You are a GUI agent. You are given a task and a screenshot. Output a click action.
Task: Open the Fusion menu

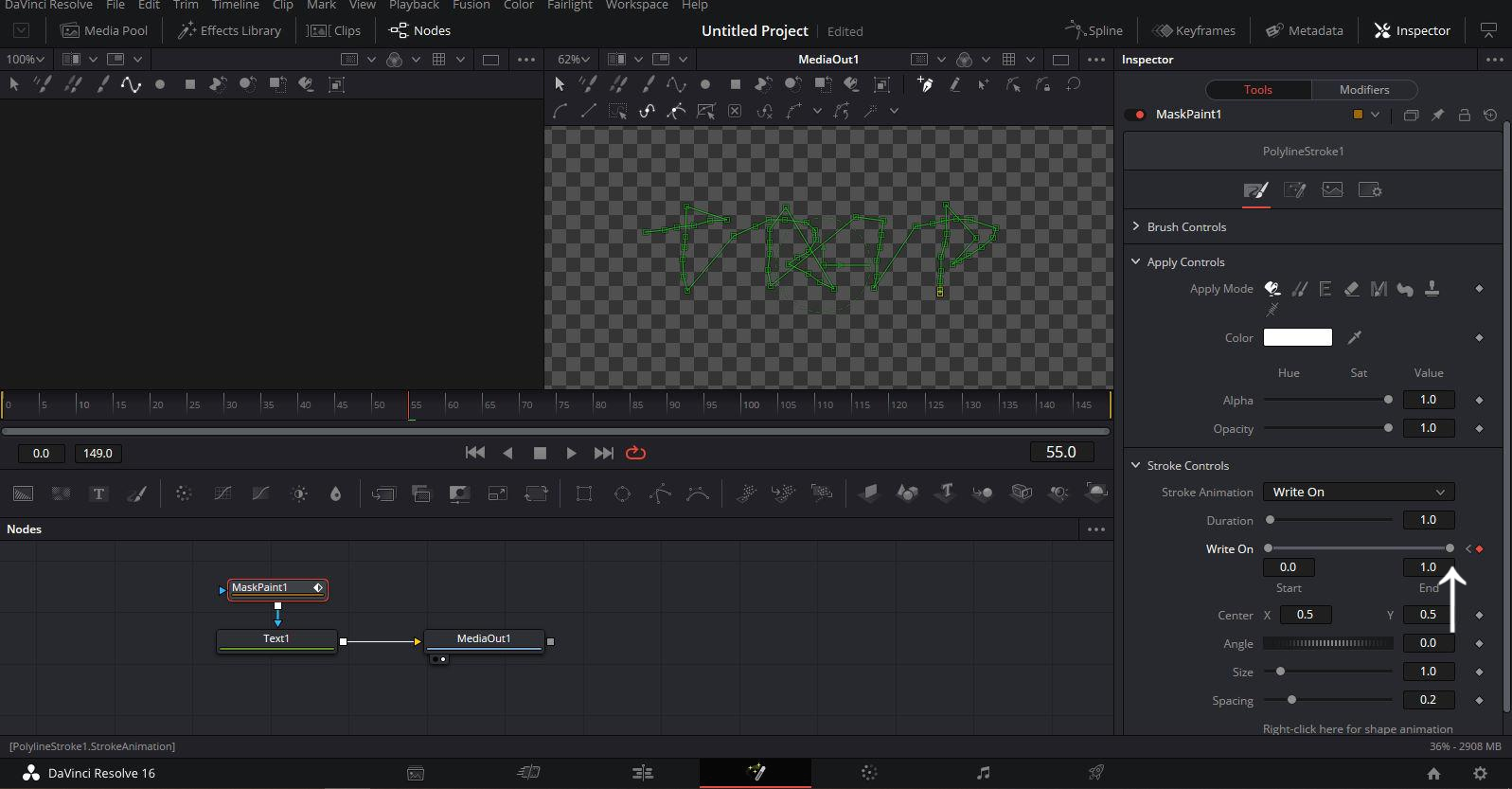tap(471, 5)
